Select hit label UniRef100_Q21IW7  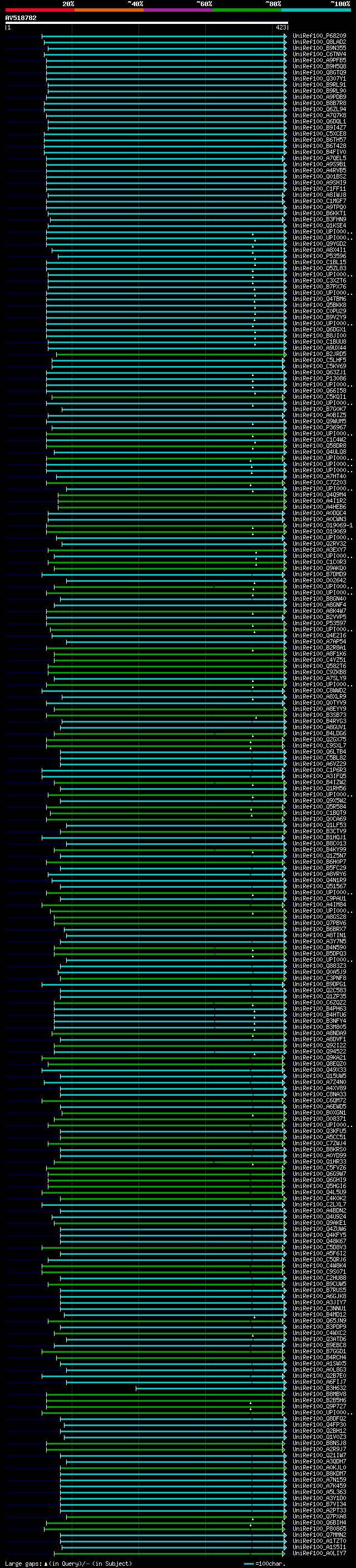pyautogui.click(x=319, y=1455)
